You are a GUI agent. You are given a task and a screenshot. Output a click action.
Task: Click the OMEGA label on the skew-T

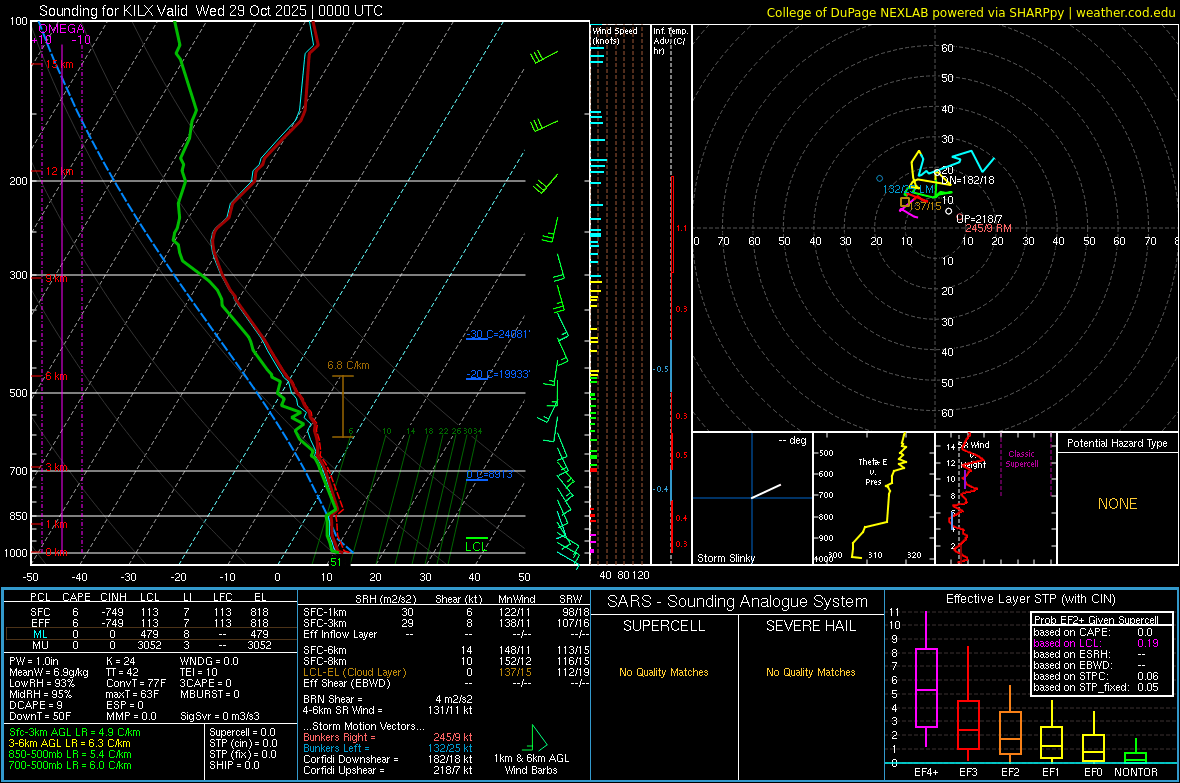62,29
